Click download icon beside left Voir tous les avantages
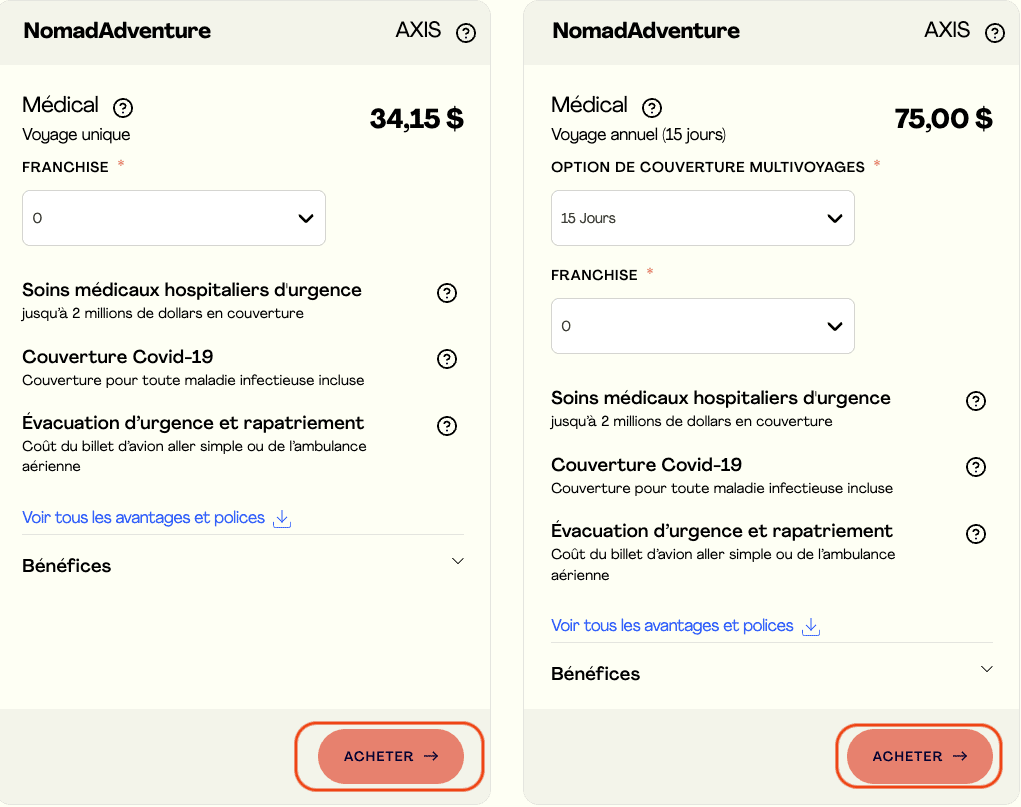Viewport: 1021px width, 807px height. point(282,518)
